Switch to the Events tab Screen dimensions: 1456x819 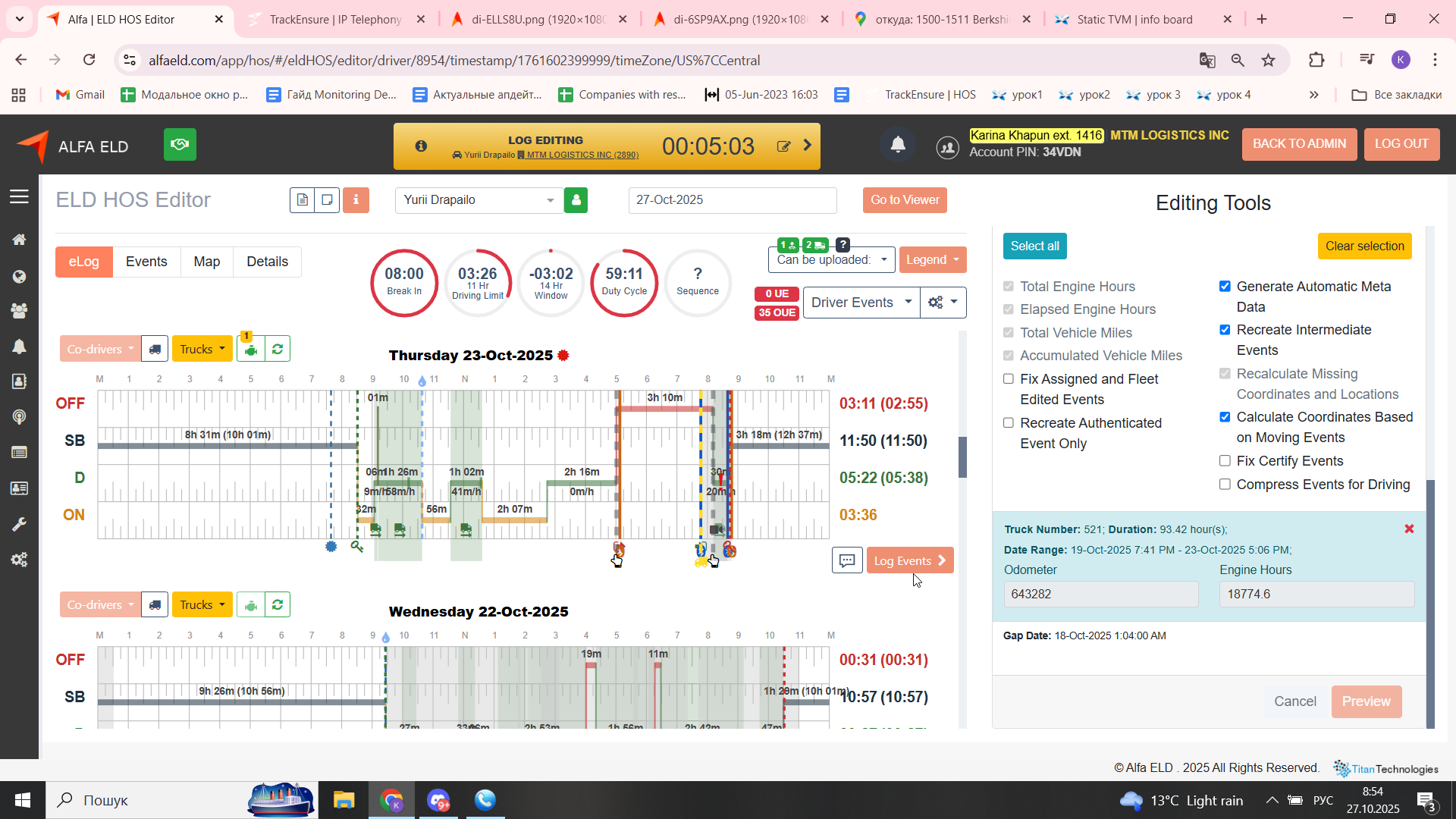click(146, 262)
